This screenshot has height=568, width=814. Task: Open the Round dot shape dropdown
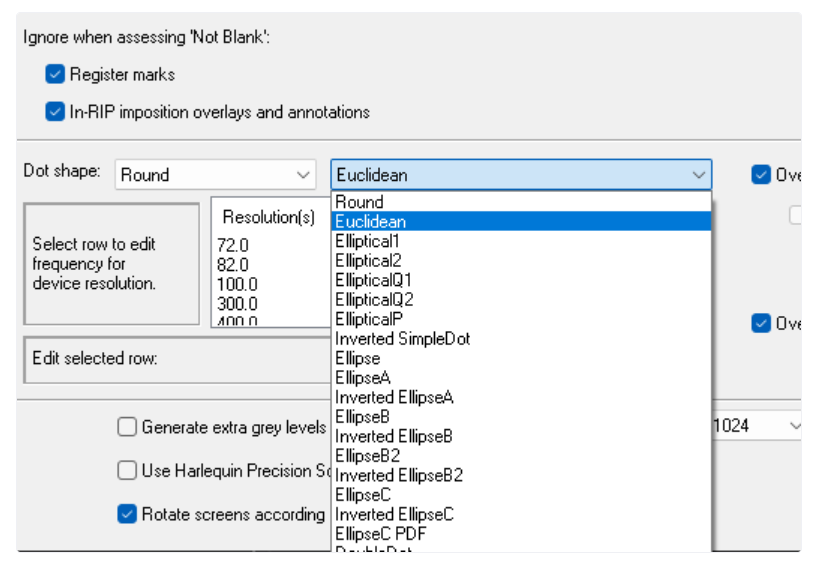pos(304,175)
